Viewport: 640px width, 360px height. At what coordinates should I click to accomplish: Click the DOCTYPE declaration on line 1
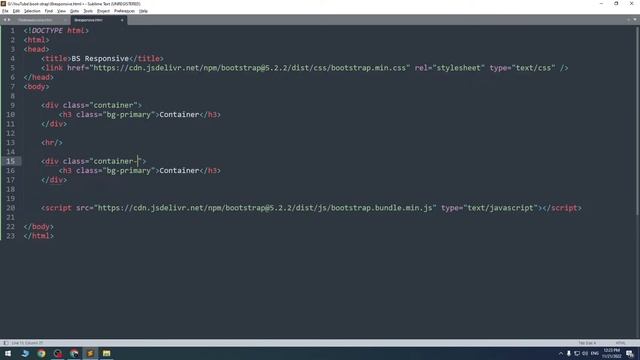click(x=56, y=31)
